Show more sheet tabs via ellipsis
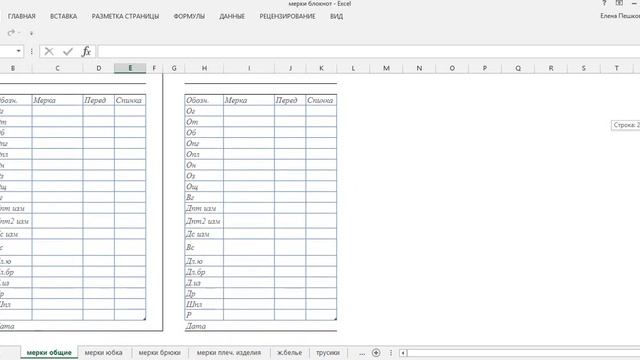 (x=362, y=353)
